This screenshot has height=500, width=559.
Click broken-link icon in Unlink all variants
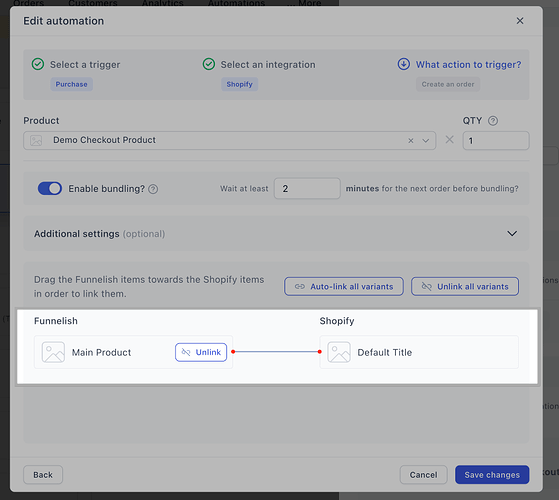coord(426,287)
